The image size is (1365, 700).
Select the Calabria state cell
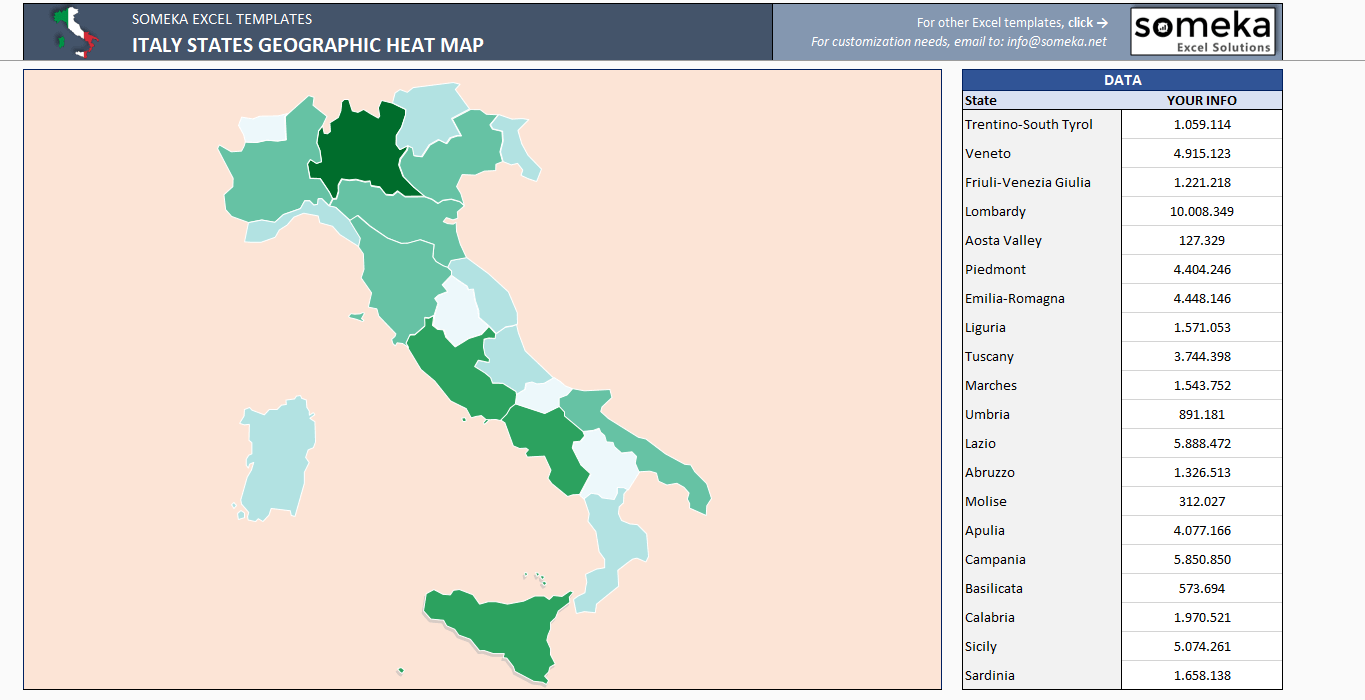pyautogui.click(x=1042, y=617)
